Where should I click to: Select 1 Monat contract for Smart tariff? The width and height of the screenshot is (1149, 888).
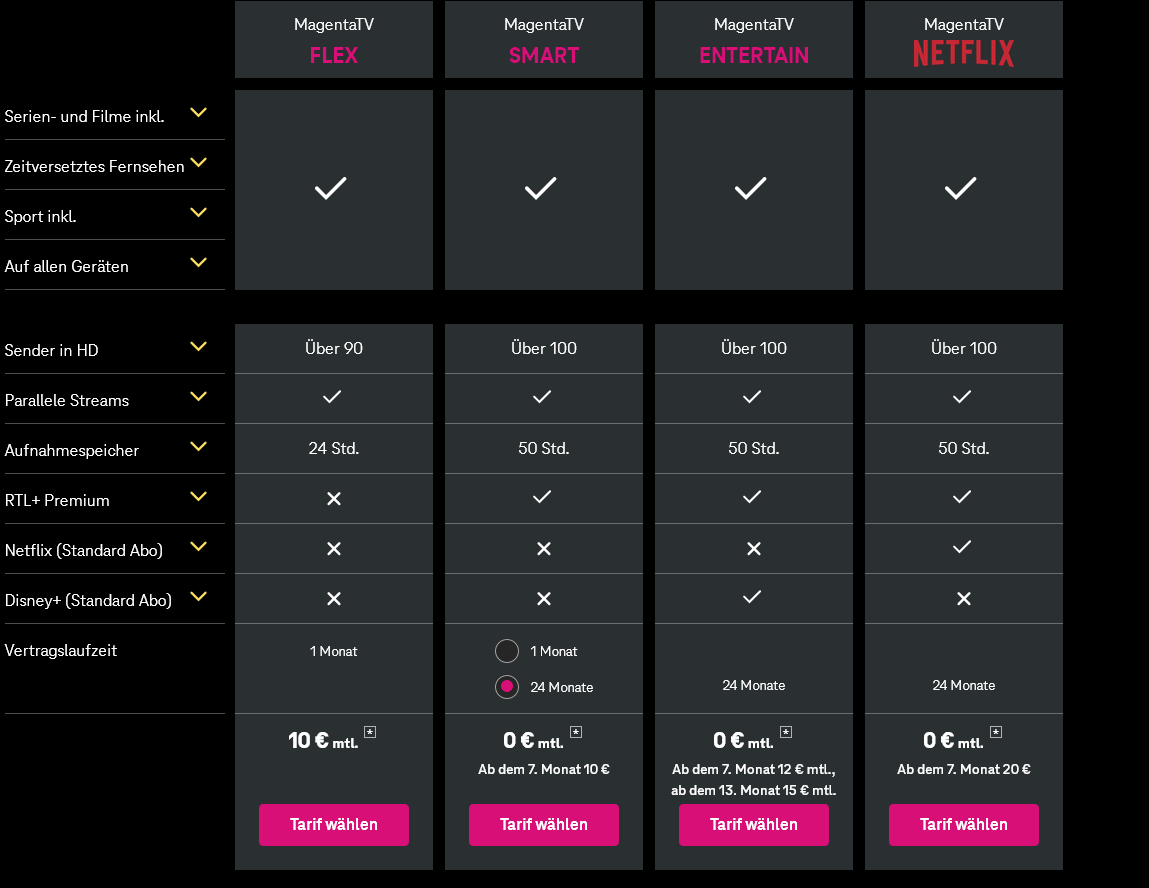[x=506, y=651]
